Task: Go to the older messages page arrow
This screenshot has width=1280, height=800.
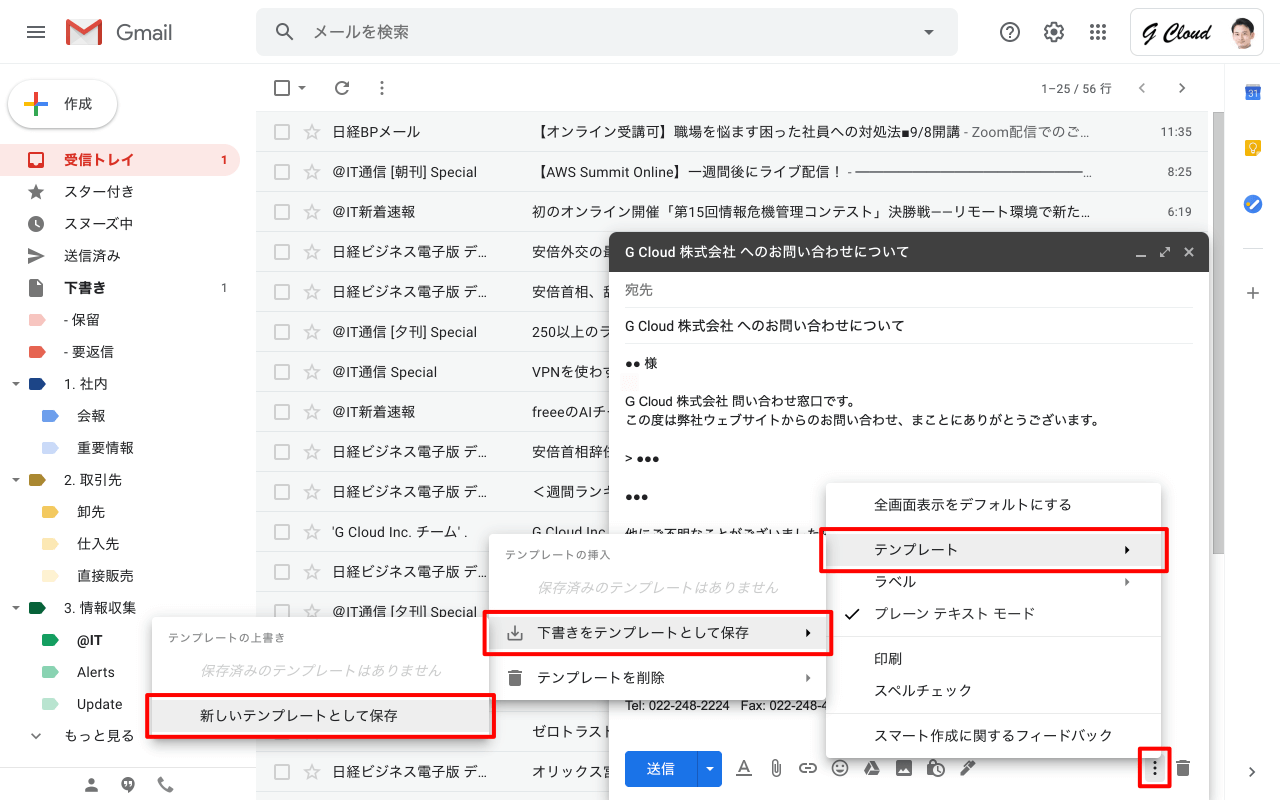Action: [1182, 88]
